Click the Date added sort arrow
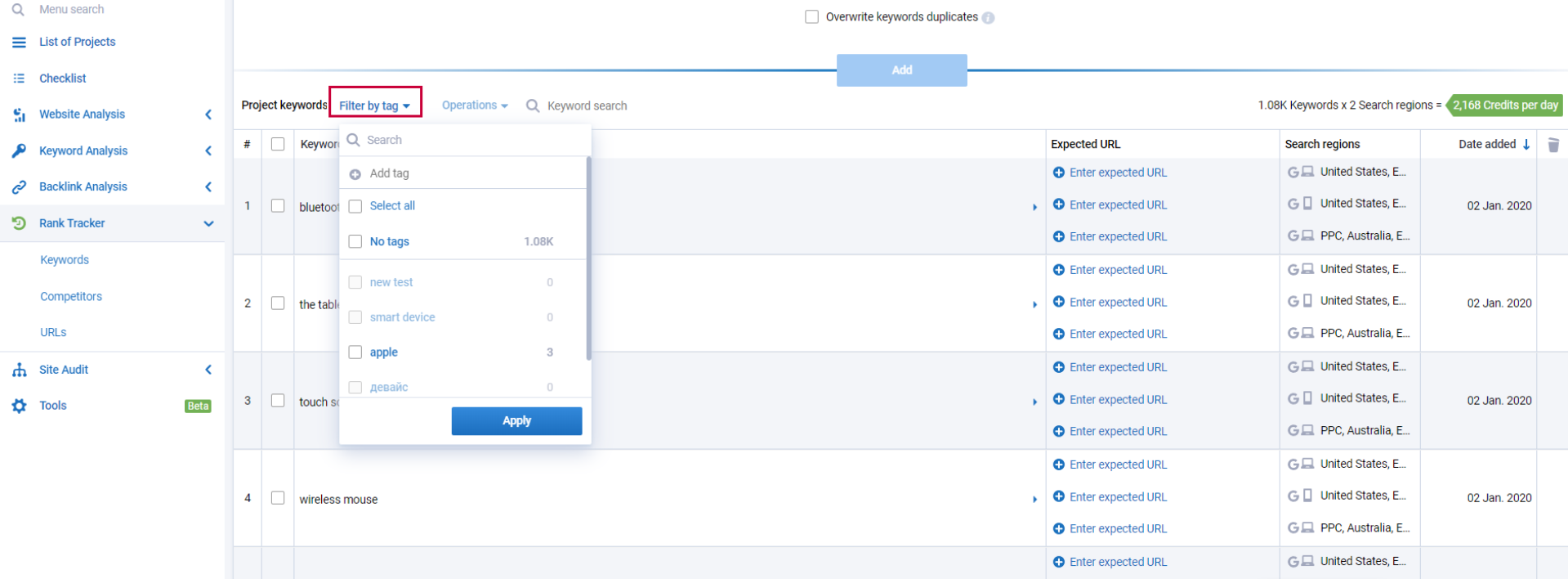This screenshot has height=579, width=1568. [1526, 144]
